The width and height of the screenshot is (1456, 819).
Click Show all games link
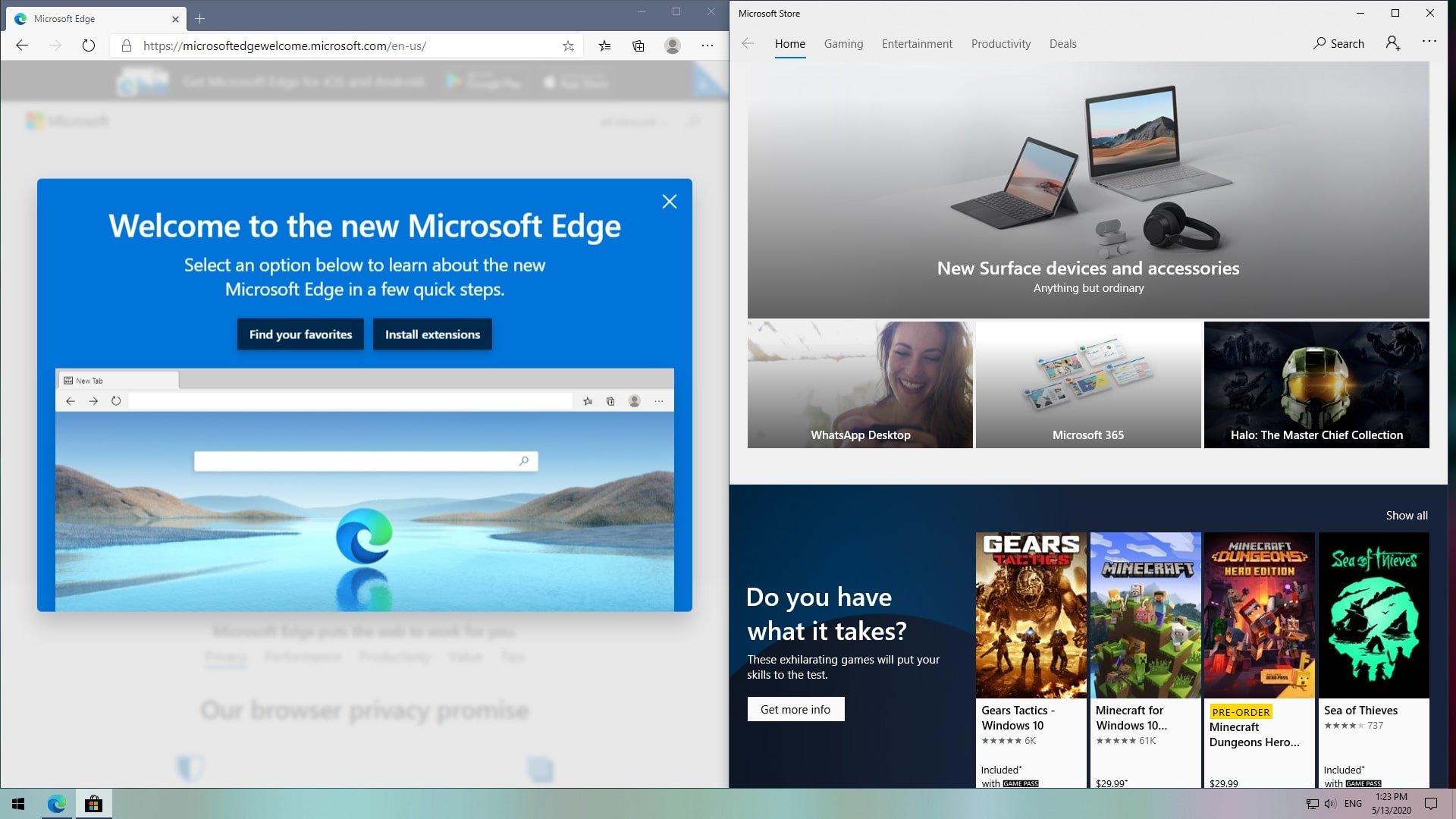coord(1407,516)
